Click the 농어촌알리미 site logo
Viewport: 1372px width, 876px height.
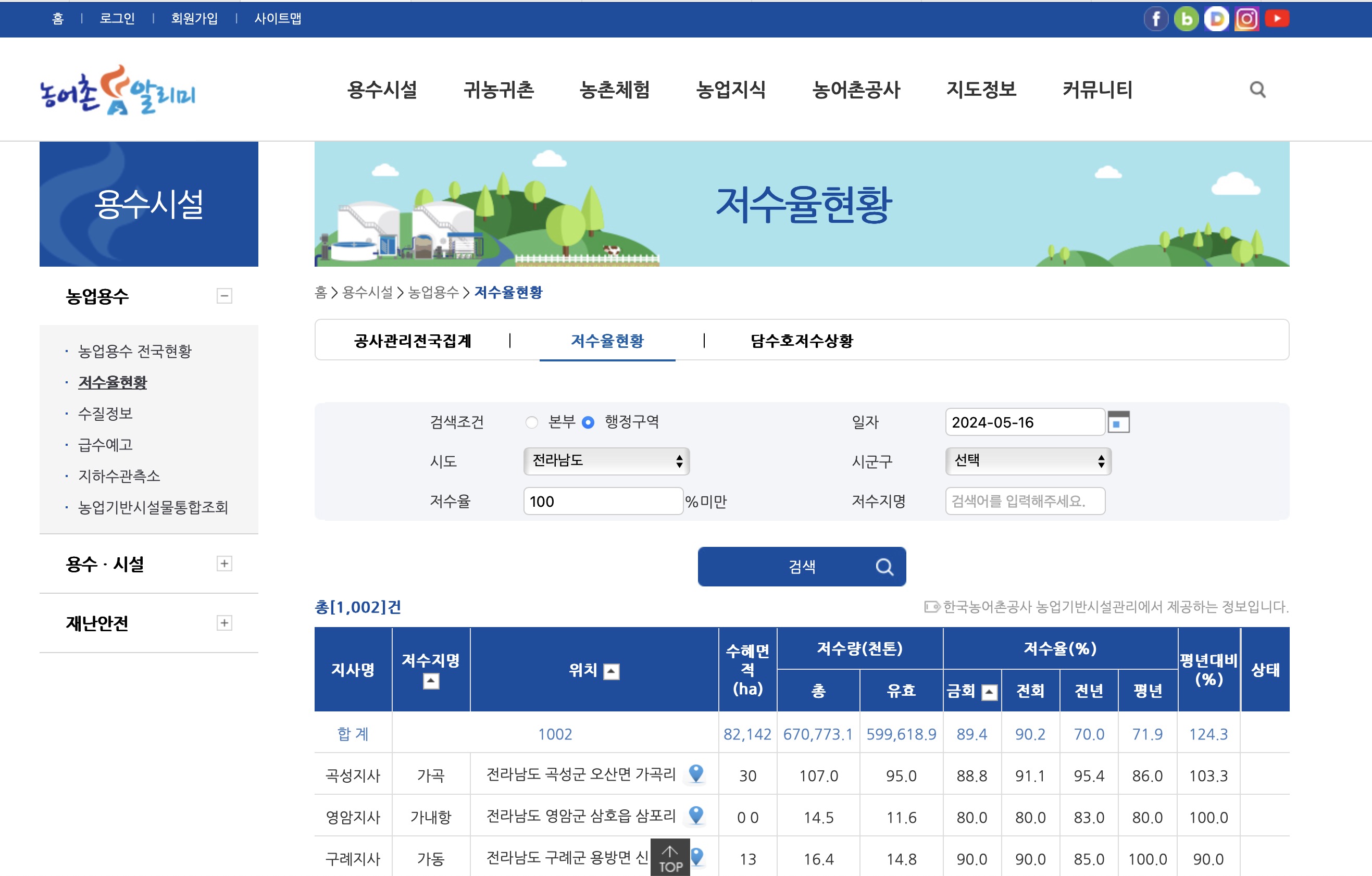click(x=117, y=96)
